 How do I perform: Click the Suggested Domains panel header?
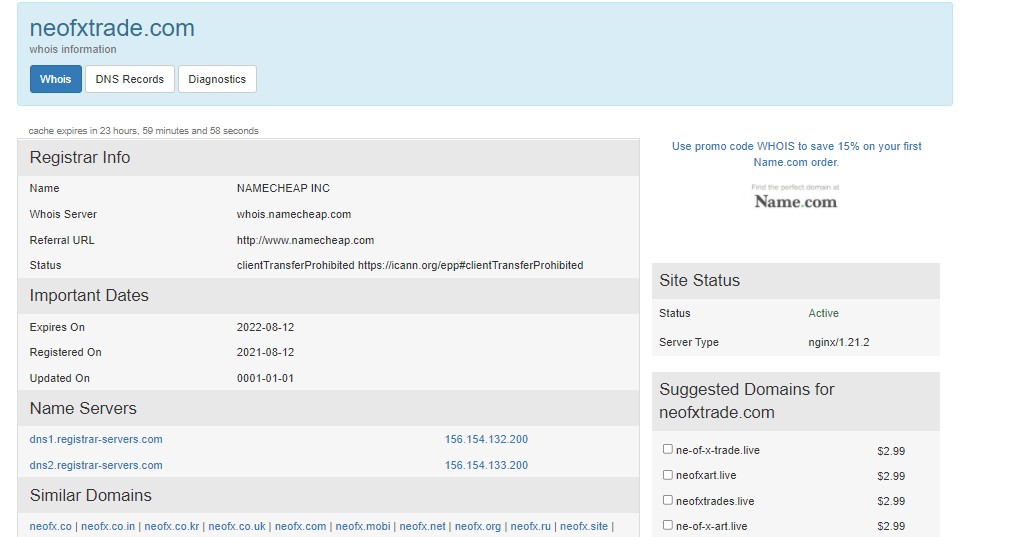[x=796, y=401]
